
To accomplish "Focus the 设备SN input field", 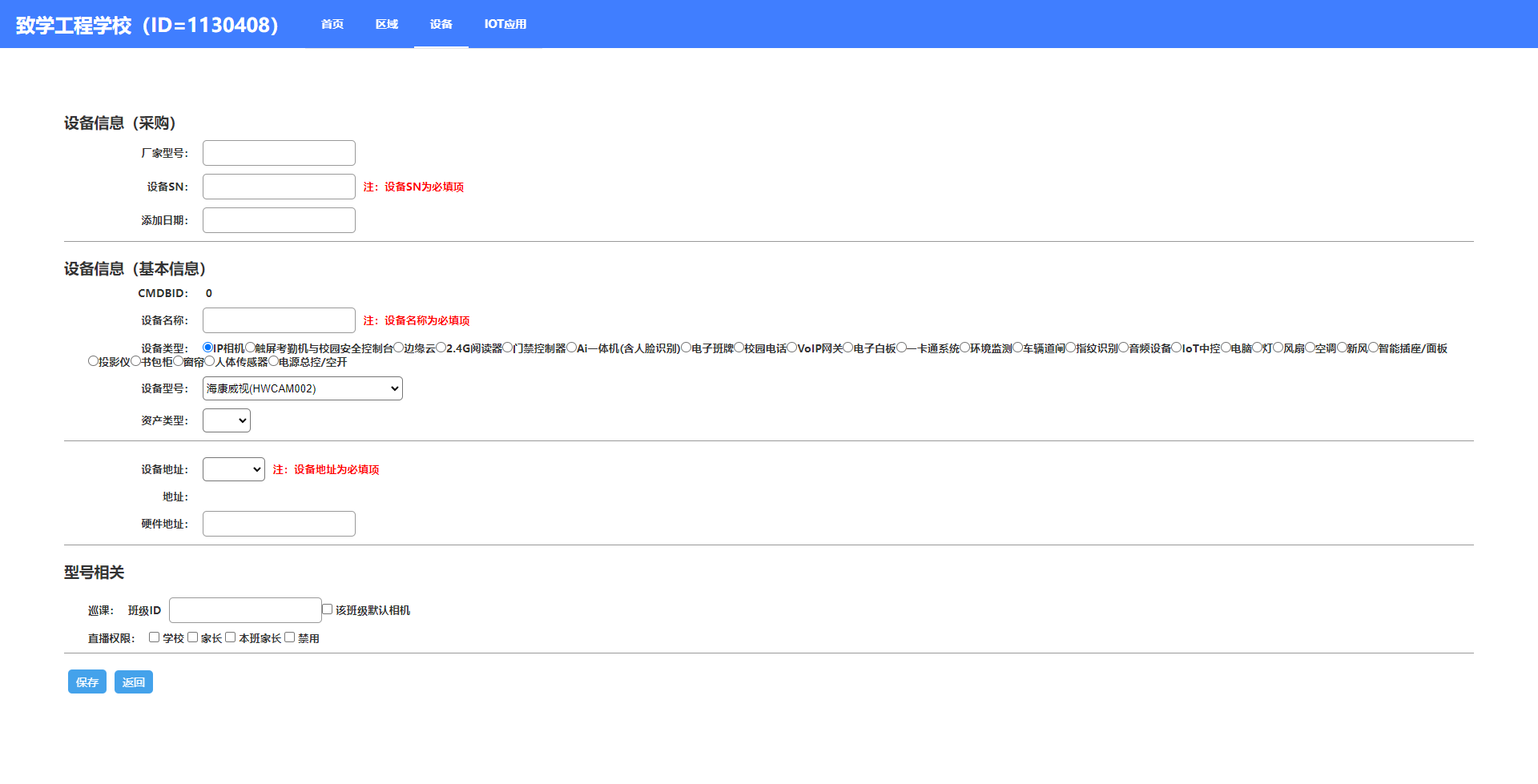I will (279, 187).
